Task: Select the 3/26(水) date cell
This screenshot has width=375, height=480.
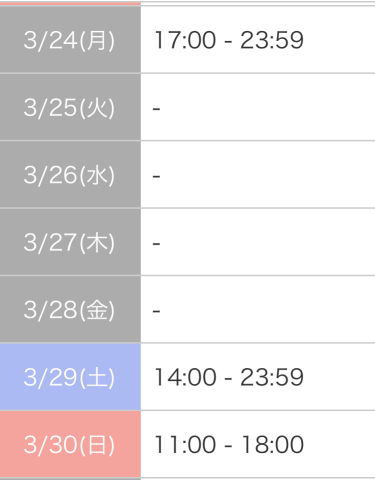Action: click(70, 175)
